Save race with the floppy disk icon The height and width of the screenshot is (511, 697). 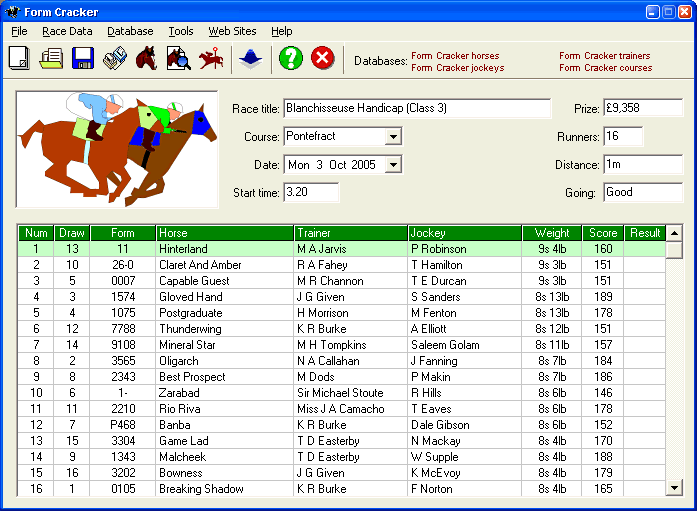[x=83, y=58]
